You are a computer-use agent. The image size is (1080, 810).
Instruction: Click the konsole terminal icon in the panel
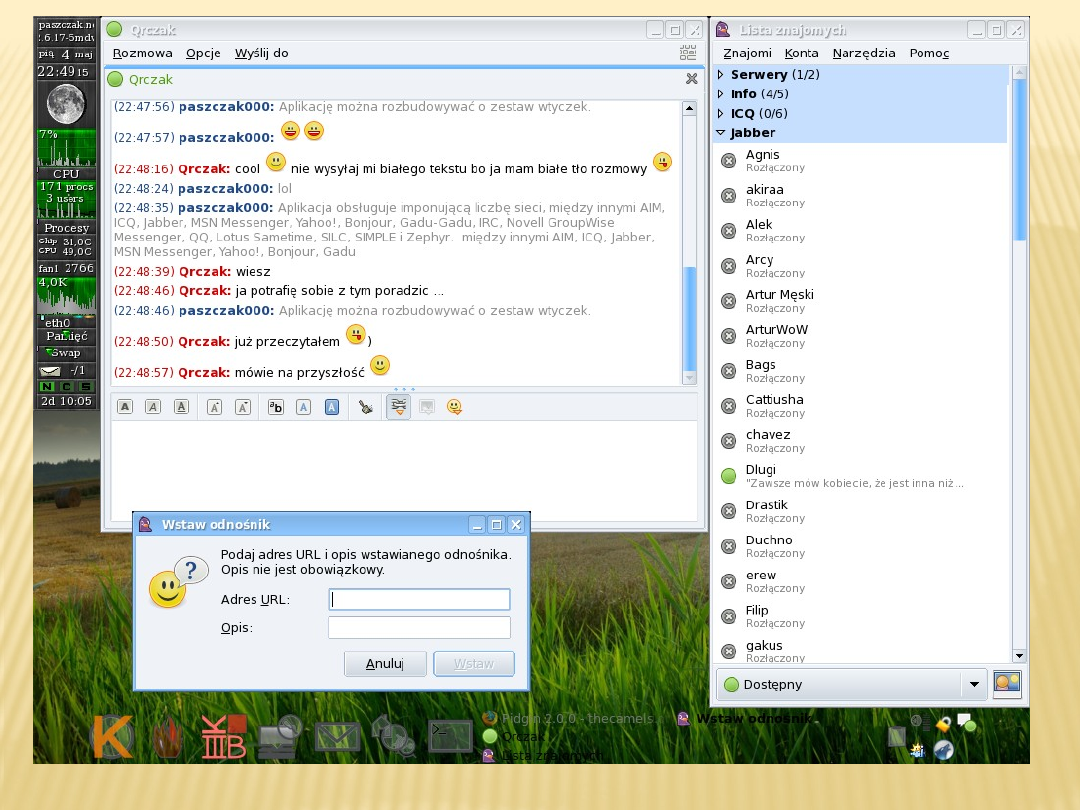pyautogui.click(x=449, y=737)
